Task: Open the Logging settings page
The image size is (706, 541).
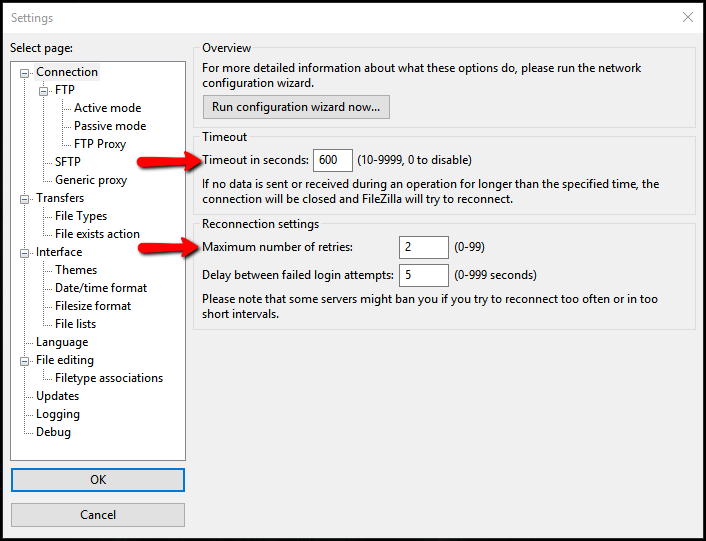Action: 58,414
